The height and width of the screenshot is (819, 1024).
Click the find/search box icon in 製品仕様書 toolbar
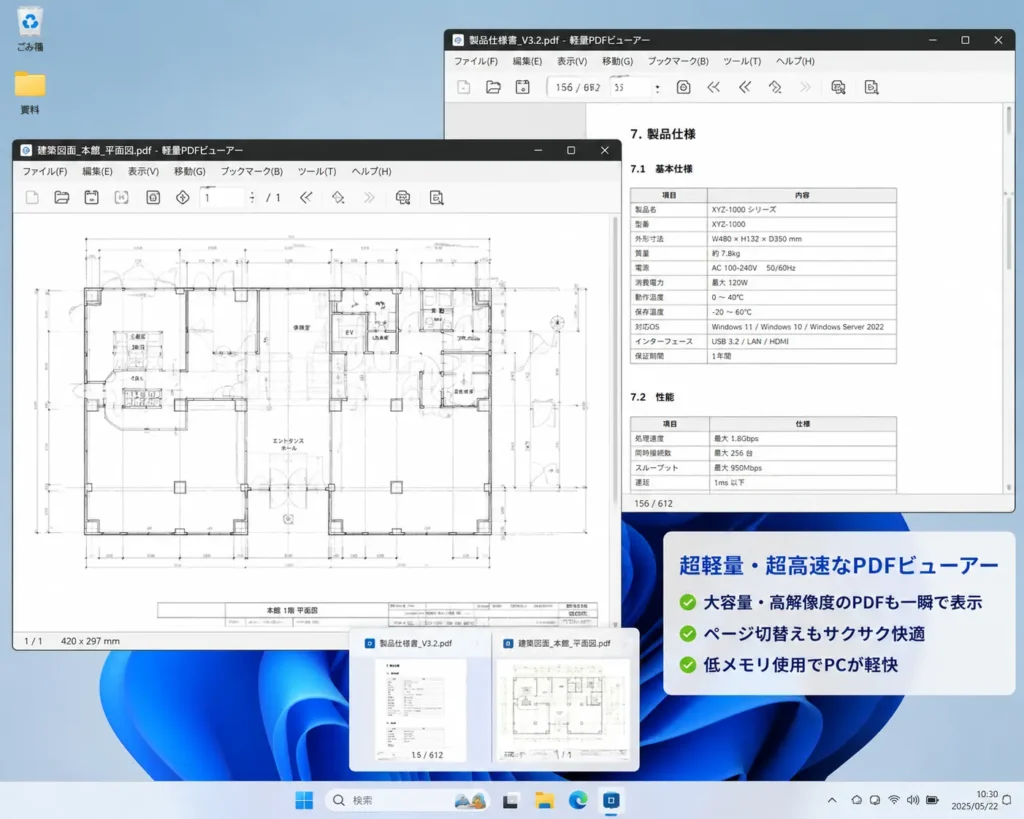(x=839, y=87)
